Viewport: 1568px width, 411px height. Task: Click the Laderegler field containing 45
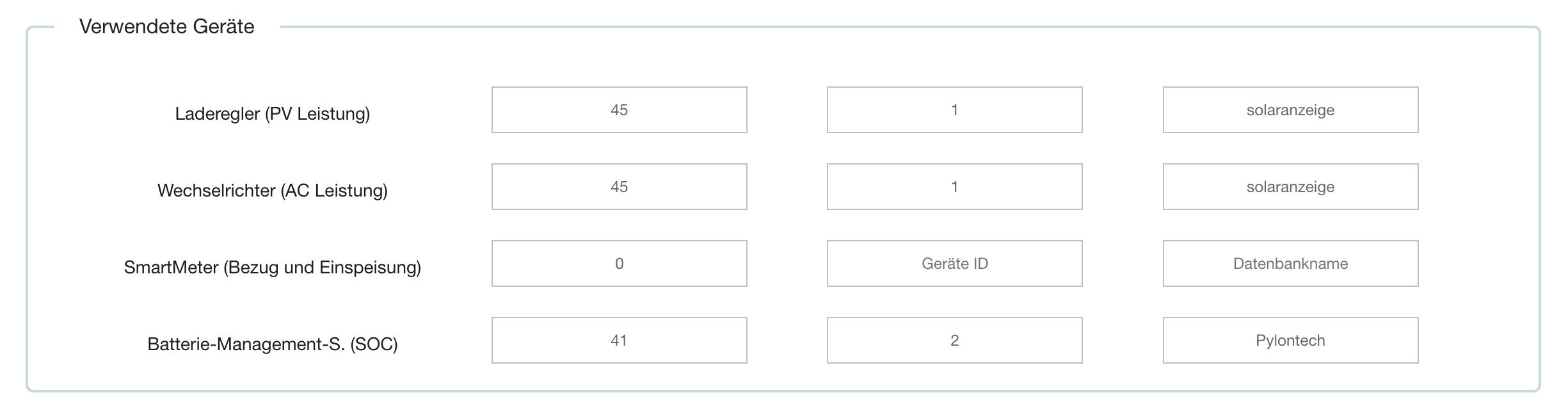coord(619,110)
